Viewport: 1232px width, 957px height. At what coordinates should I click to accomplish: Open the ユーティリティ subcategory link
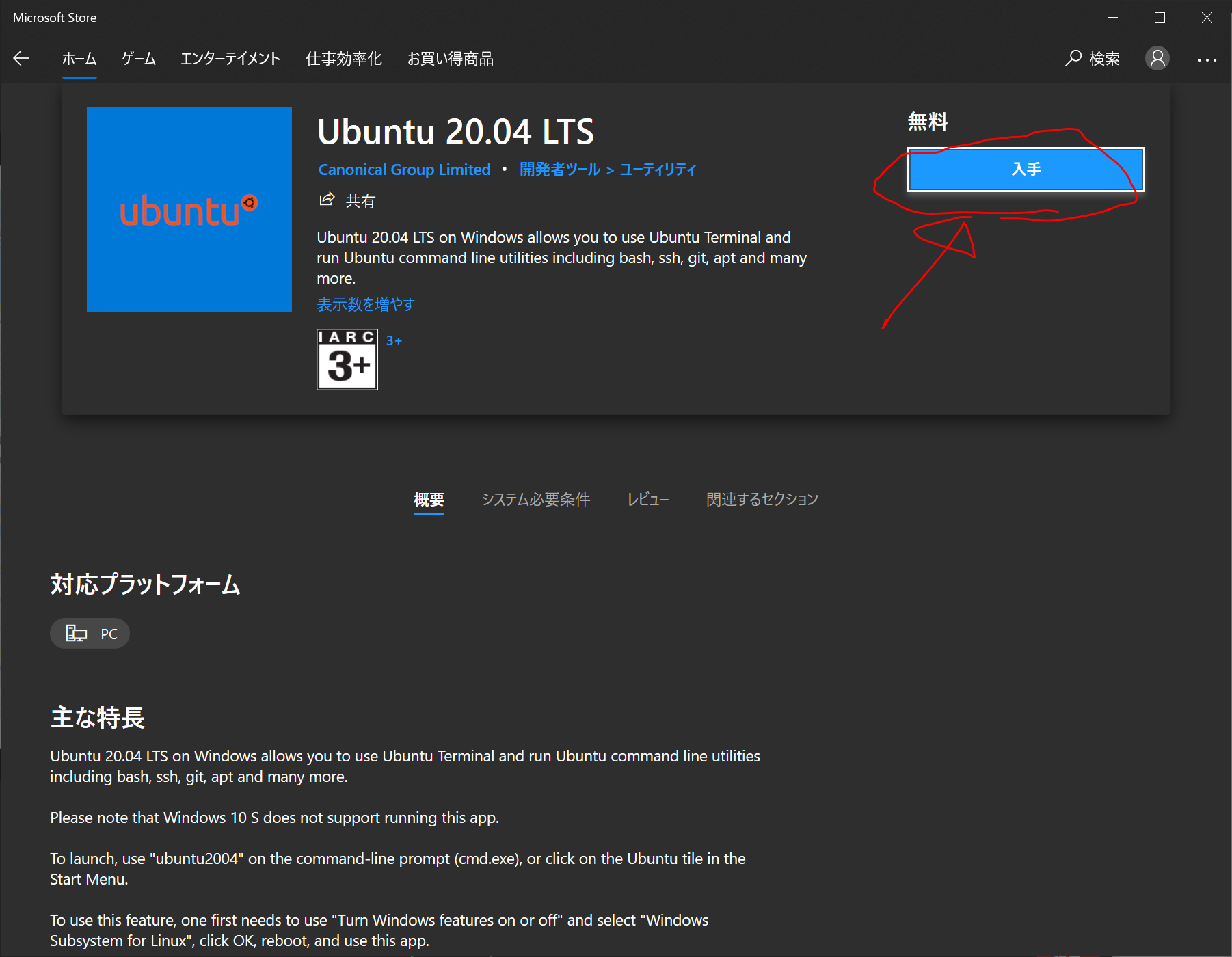point(658,170)
